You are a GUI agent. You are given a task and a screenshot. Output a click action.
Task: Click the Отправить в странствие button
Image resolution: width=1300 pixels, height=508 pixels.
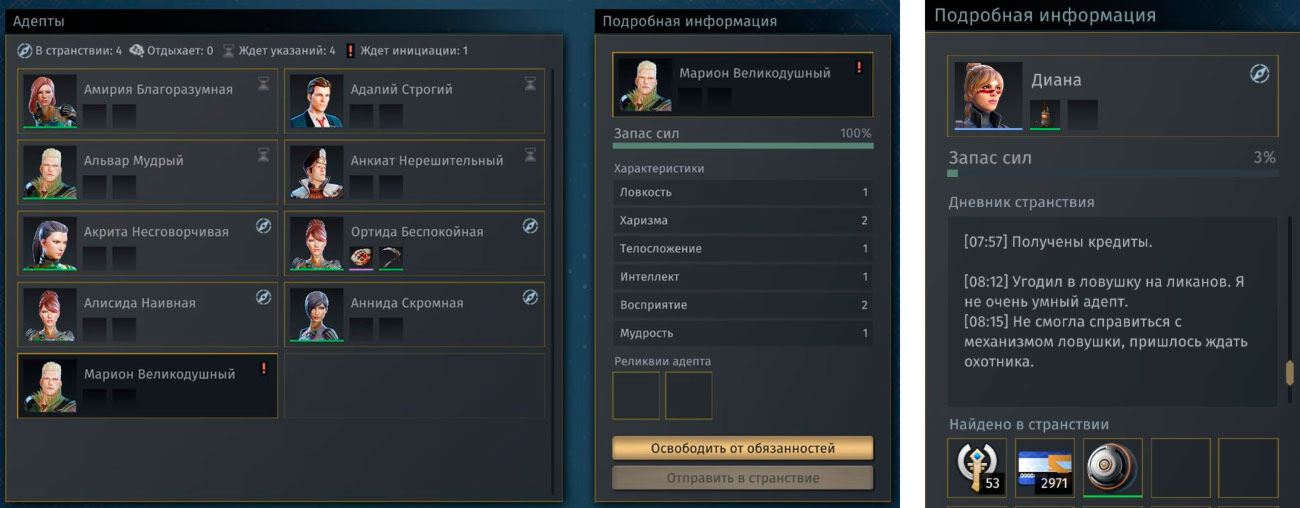pyautogui.click(x=743, y=478)
